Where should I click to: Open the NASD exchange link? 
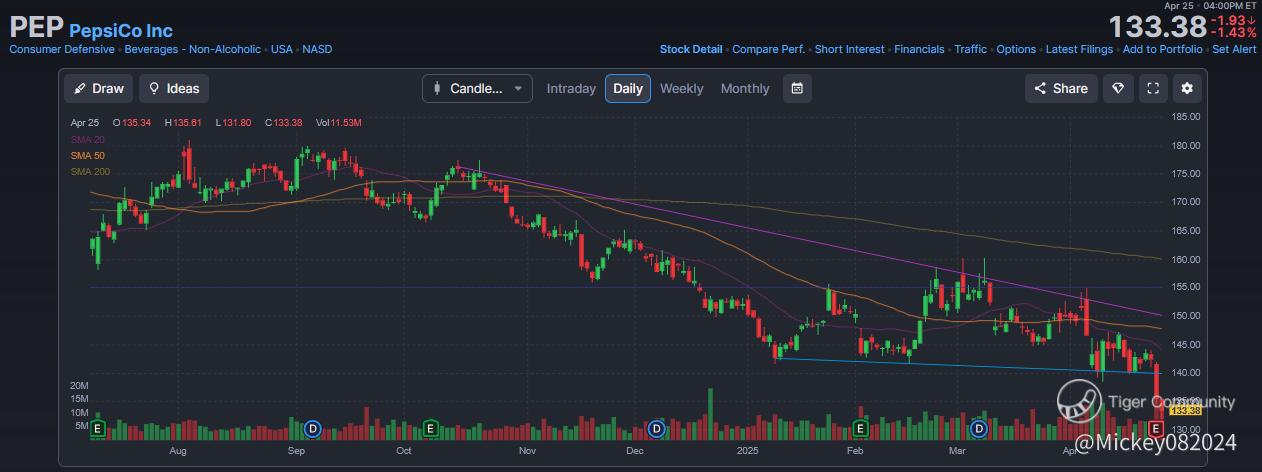317,49
